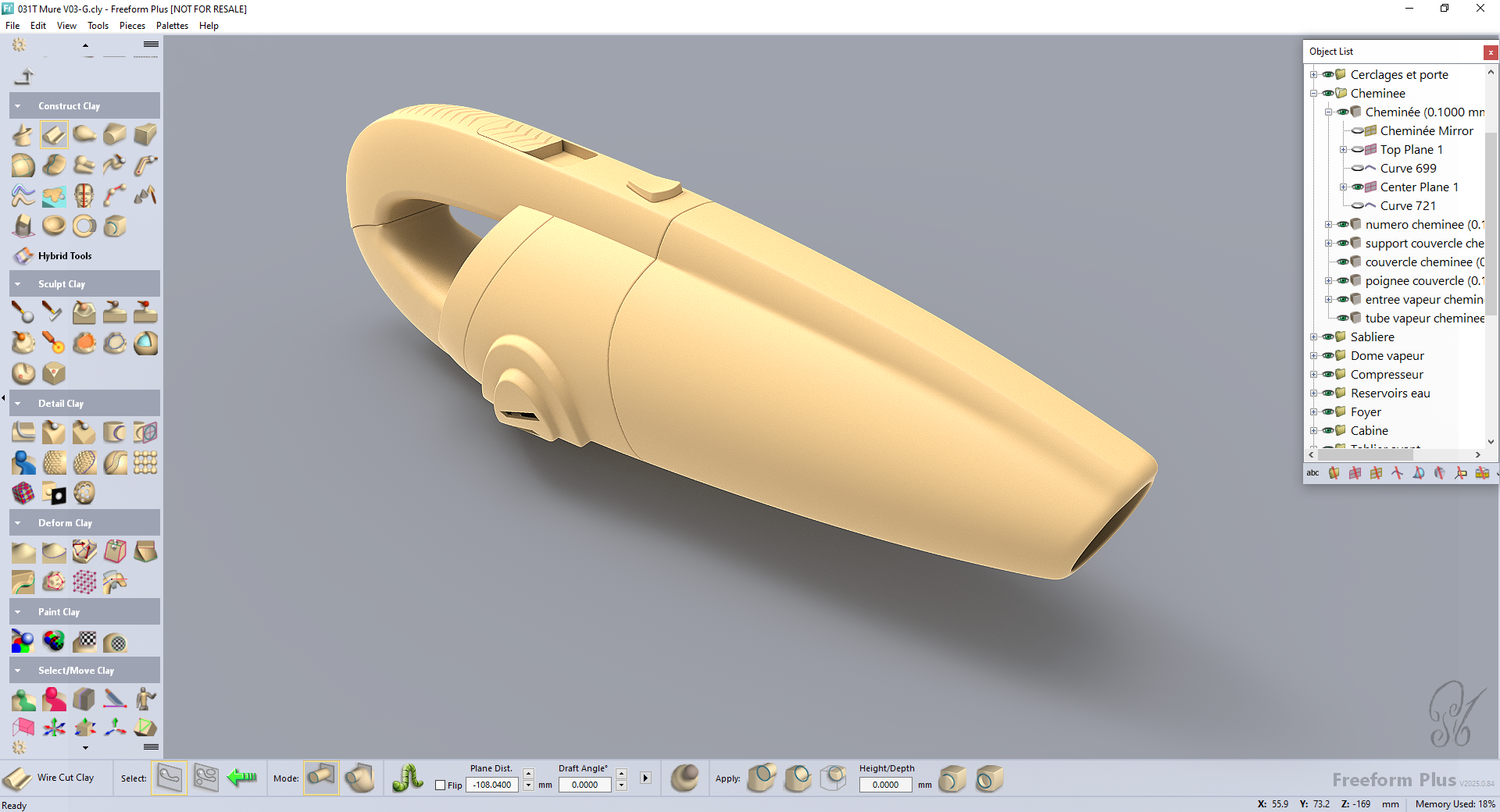Screen dimensions: 1500x812
Task: Select the hammer-shaped sculpt tool
Action: (x=52, y=312)
